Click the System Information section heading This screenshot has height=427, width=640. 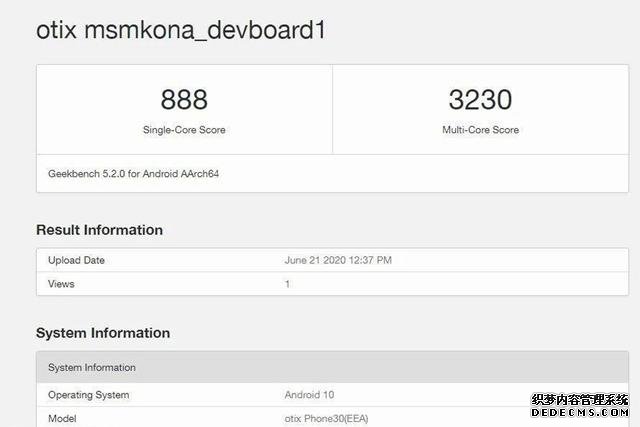[103, 333]
